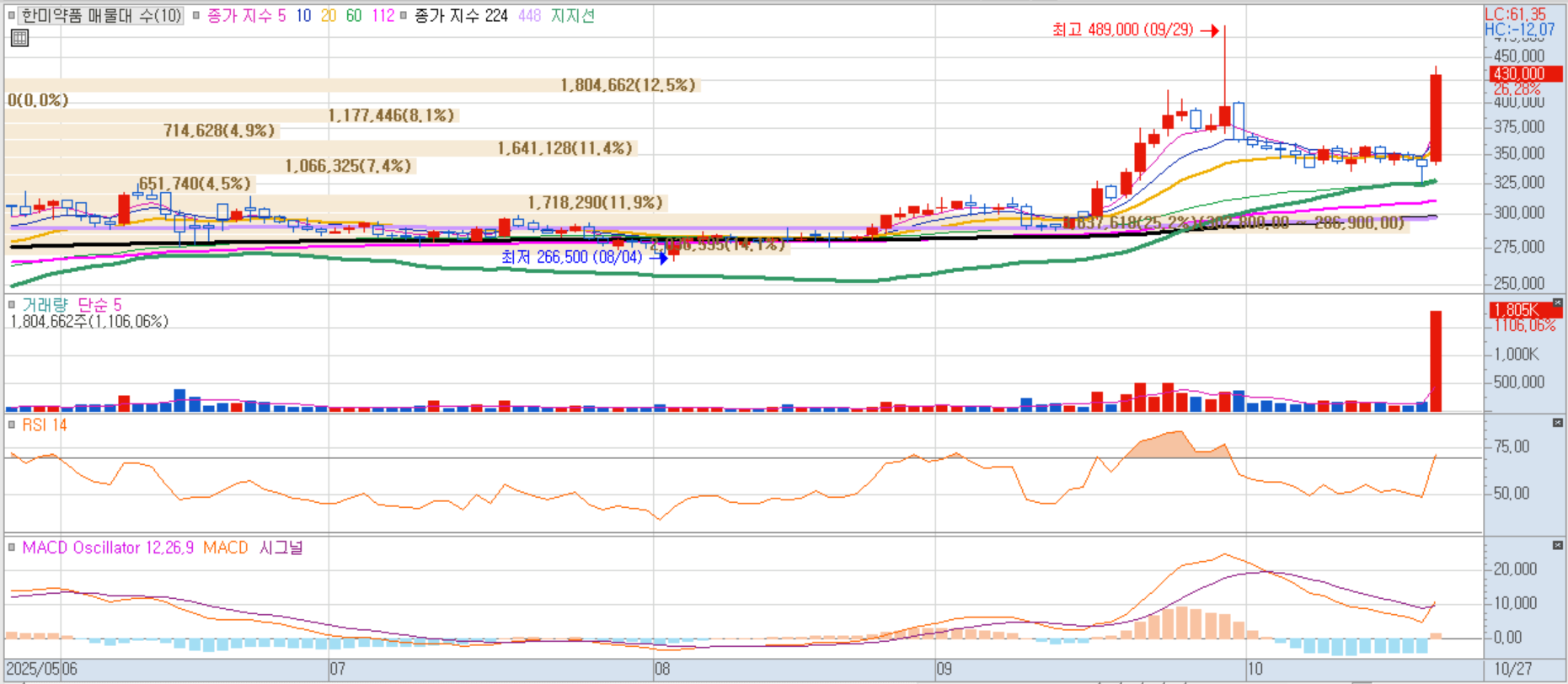Click the 26,28% change rate text
This screenshot has width=1568, height=684.
[x=1517, y=89]
